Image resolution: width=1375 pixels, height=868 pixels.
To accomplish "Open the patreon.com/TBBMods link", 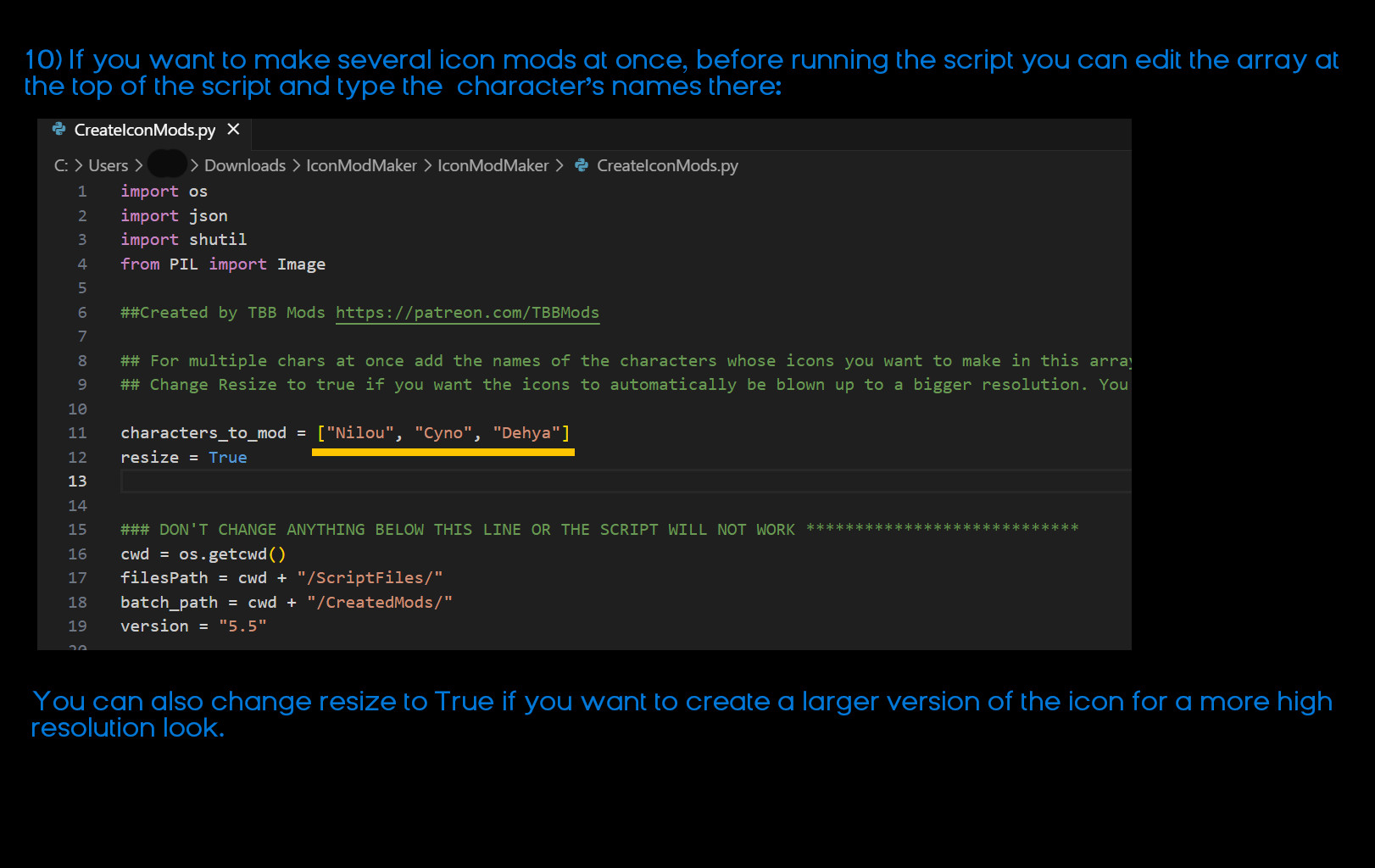I will (x=467, y=313).
